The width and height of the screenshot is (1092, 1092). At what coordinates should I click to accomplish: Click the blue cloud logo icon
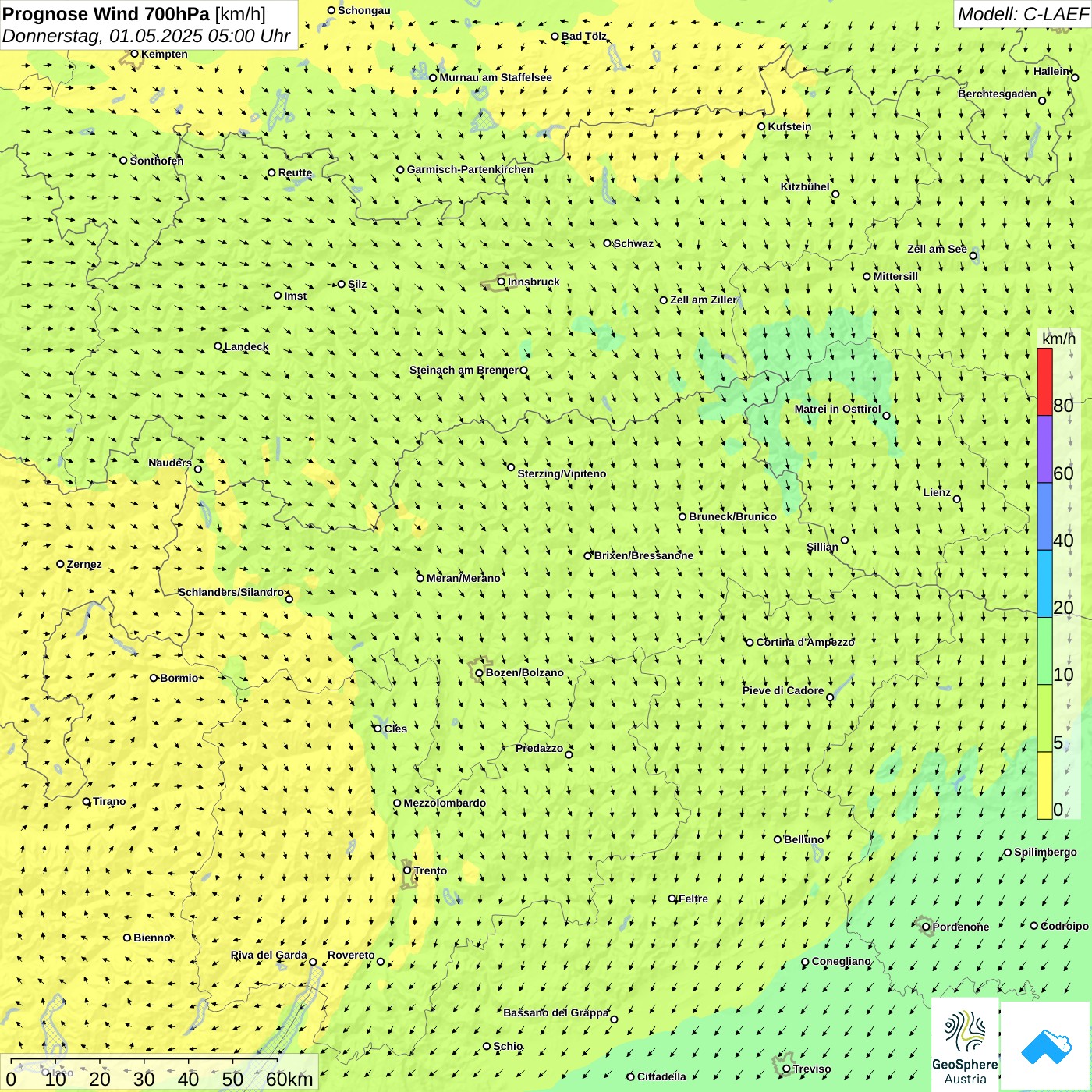(1046, 1047)
